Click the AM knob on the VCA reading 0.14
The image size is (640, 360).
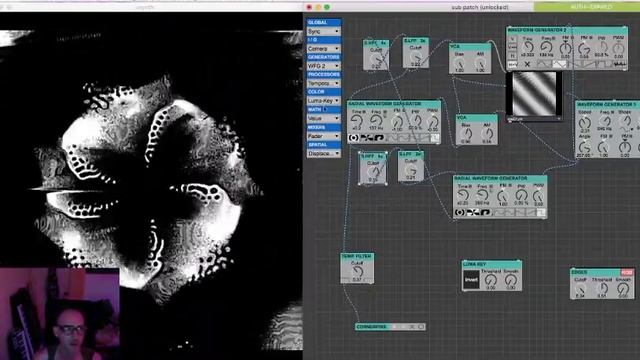[487, 134]
